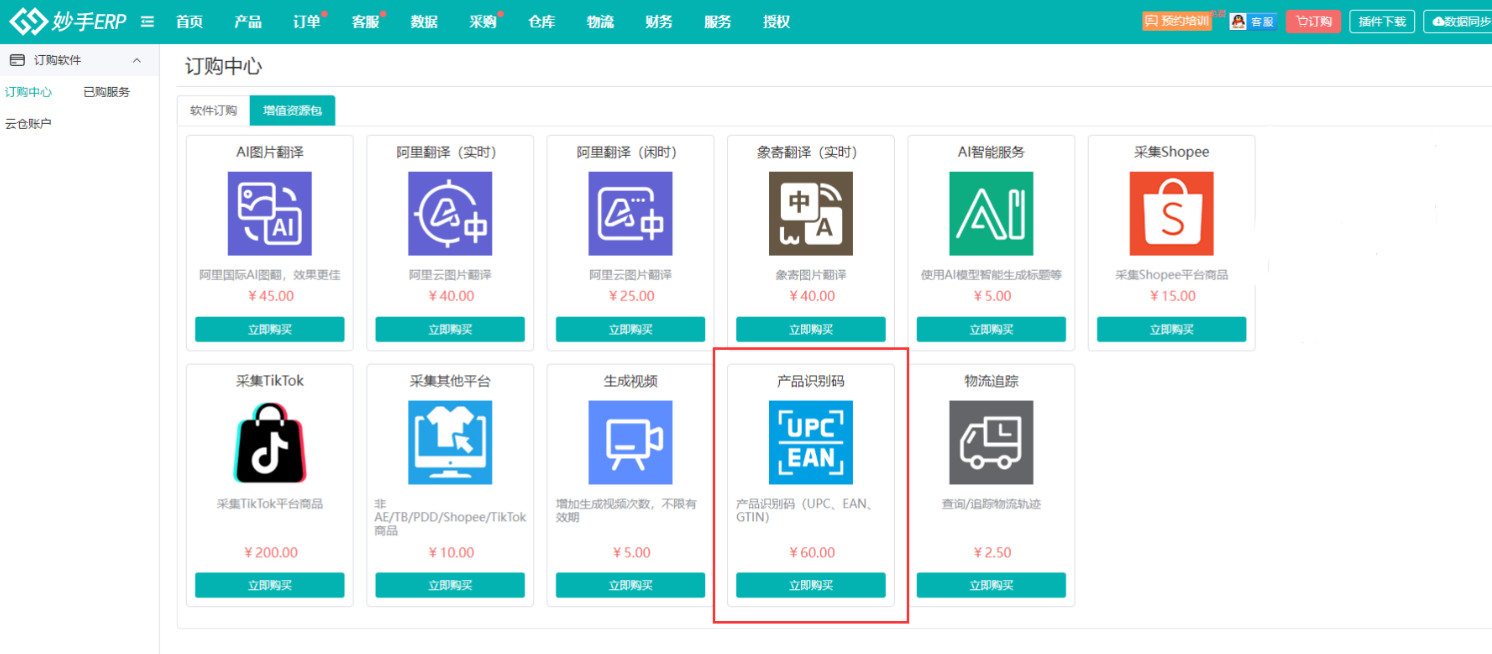Buy AI智能服务 with 立即购买
The width and height of the screenshot is (1492, 654).
click(991, 329)
